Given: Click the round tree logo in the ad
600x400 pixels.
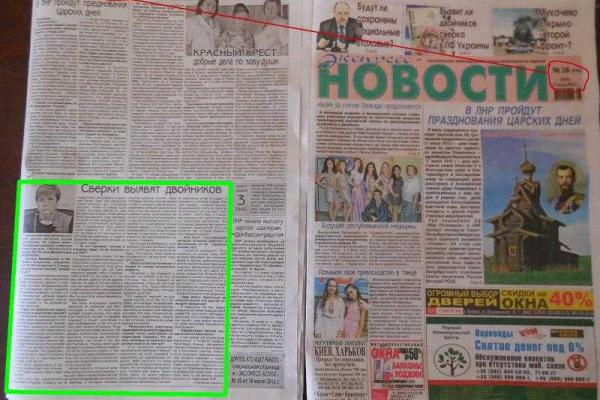Looking at the screenshot, I should pyautogui.click(x=452, y=360).
